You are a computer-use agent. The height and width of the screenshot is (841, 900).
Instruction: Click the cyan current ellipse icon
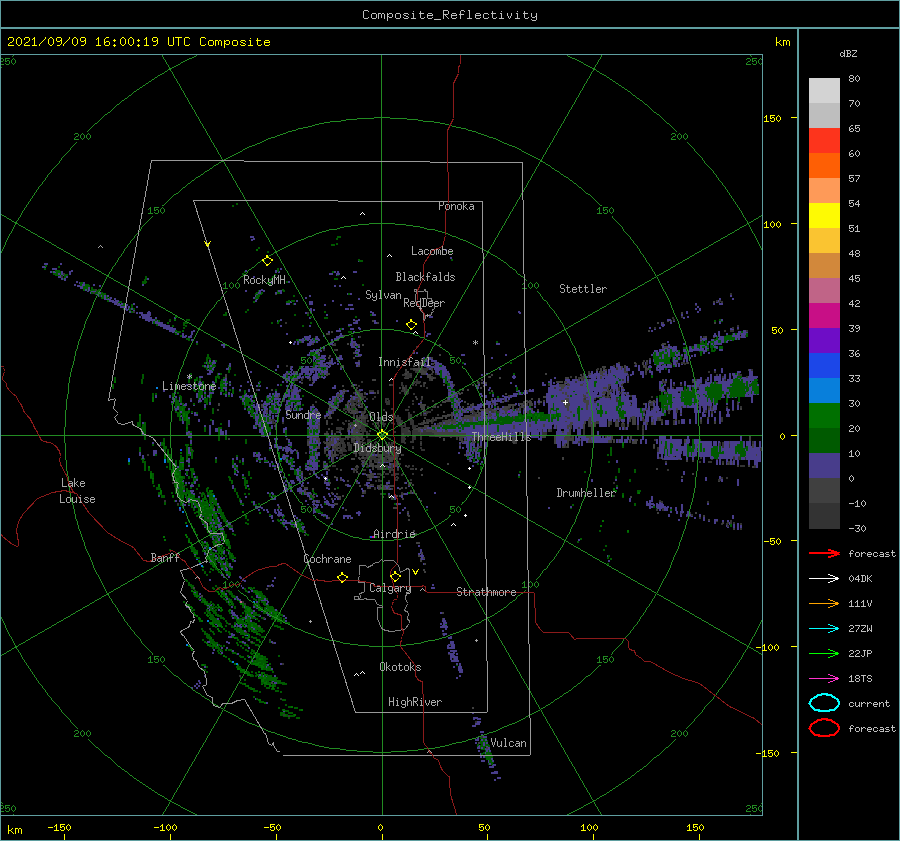pos(824,703)
